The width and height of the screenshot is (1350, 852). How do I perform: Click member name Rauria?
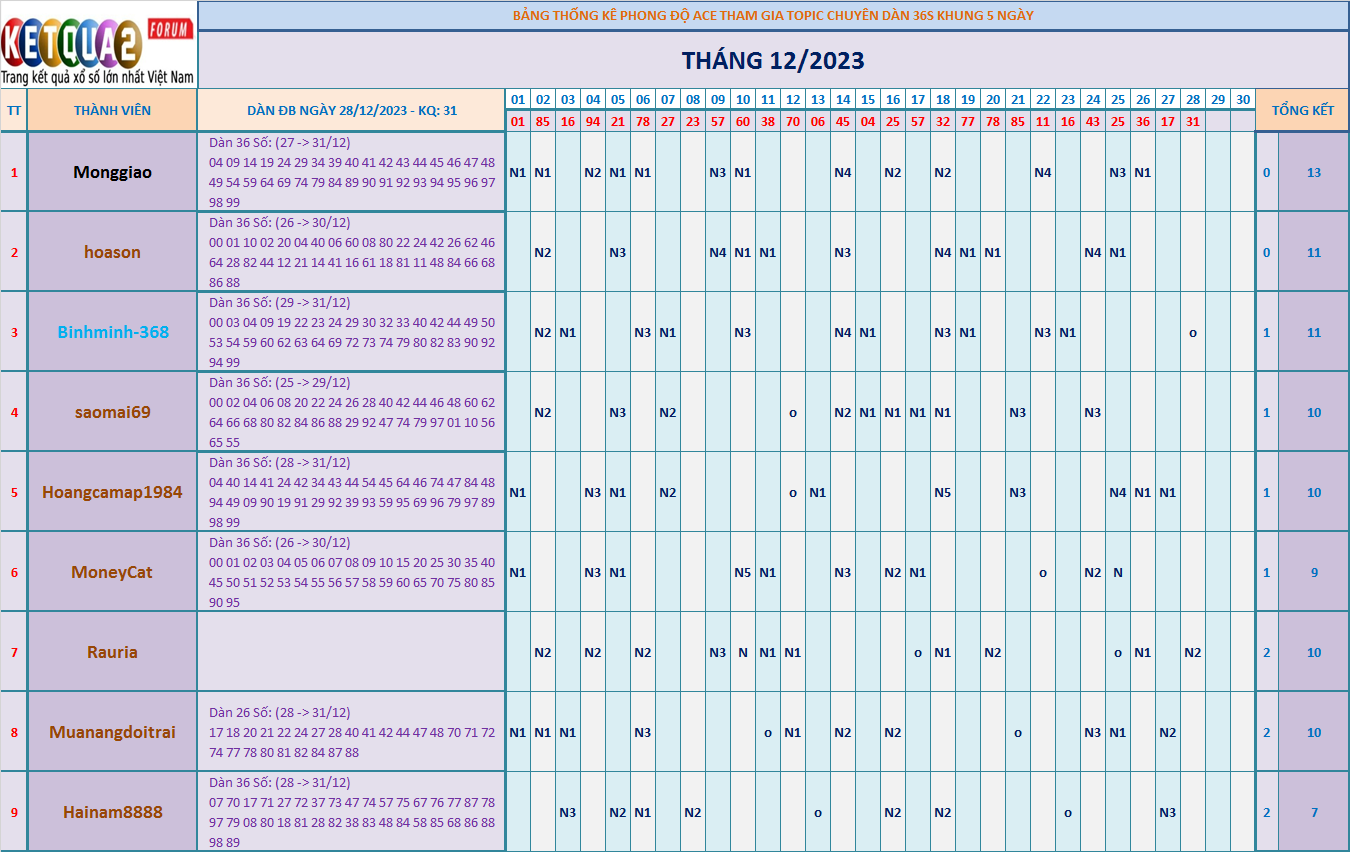[x=112, y=652]
